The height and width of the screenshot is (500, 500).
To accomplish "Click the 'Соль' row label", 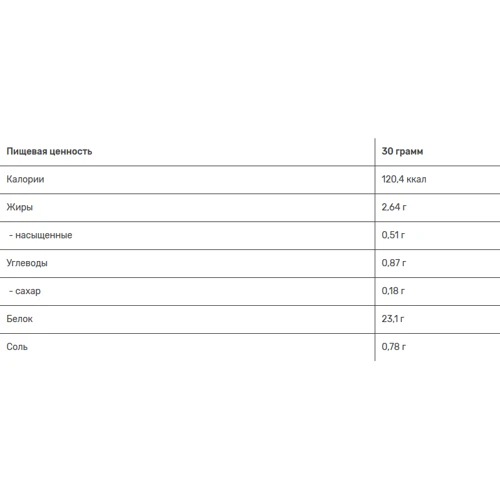I will [x=17, y=347].
